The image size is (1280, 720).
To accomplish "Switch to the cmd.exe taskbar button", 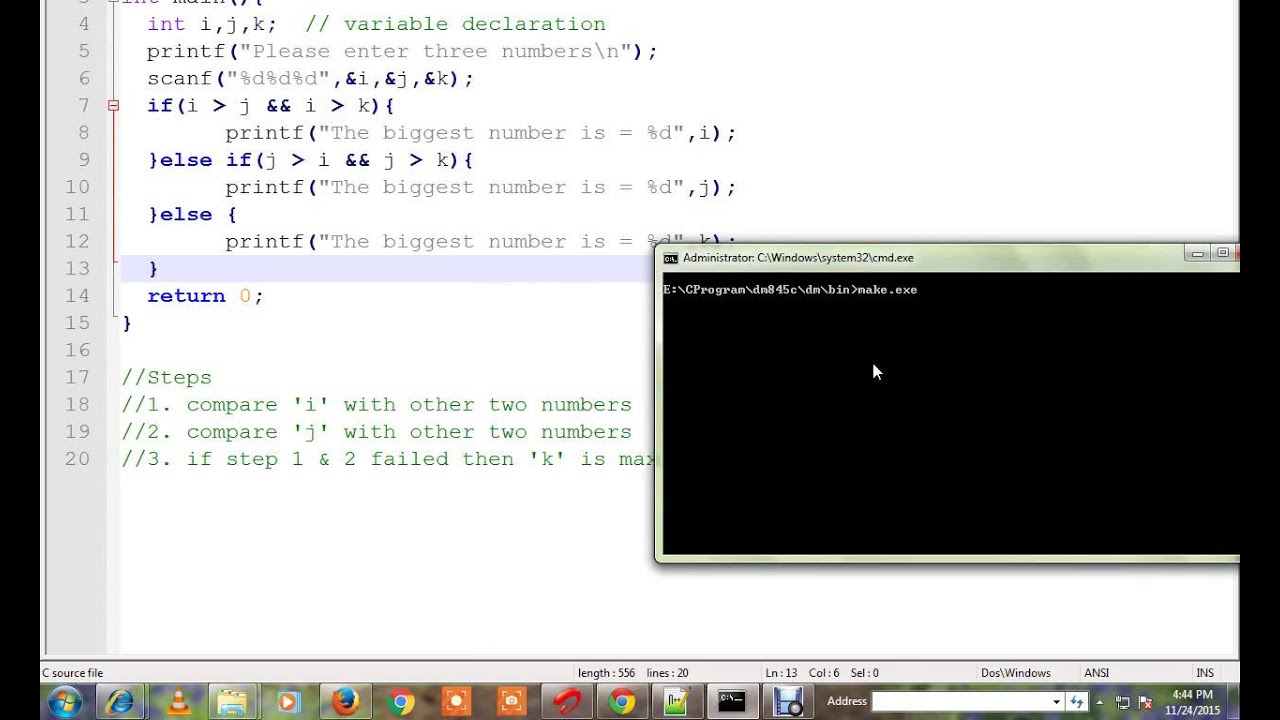I will [x=731, y=702].
